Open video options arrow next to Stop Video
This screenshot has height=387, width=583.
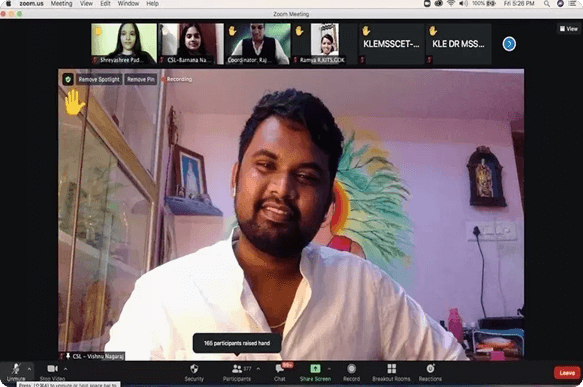click(x=65, y=369)
